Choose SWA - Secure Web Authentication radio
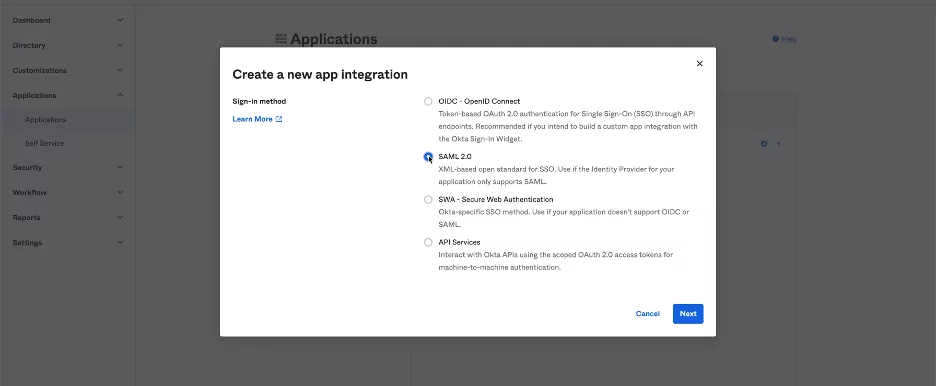 428,199
